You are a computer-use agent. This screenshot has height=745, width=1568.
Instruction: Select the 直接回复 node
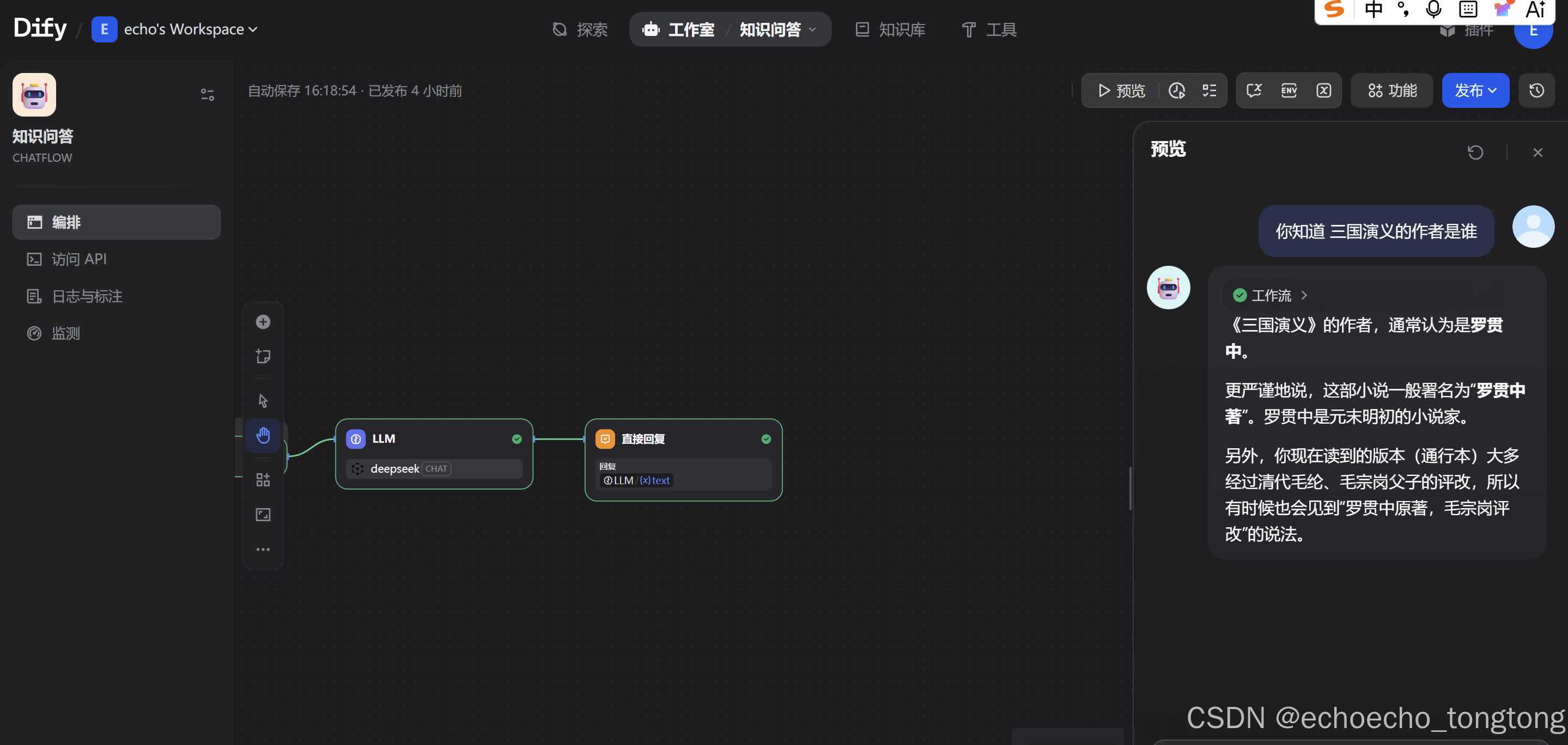[x=683, y=460]
